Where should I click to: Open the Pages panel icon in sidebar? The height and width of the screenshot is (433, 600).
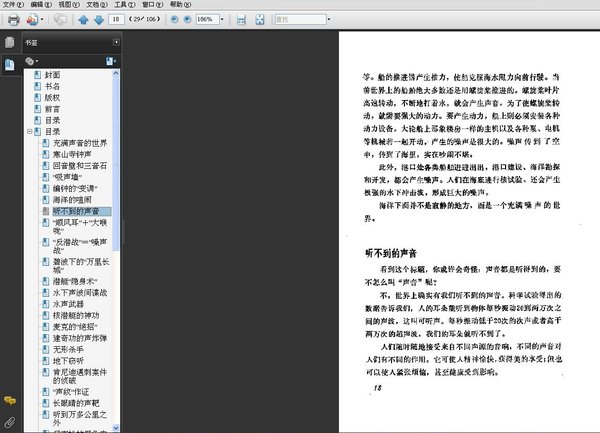[x=9, y=42]
